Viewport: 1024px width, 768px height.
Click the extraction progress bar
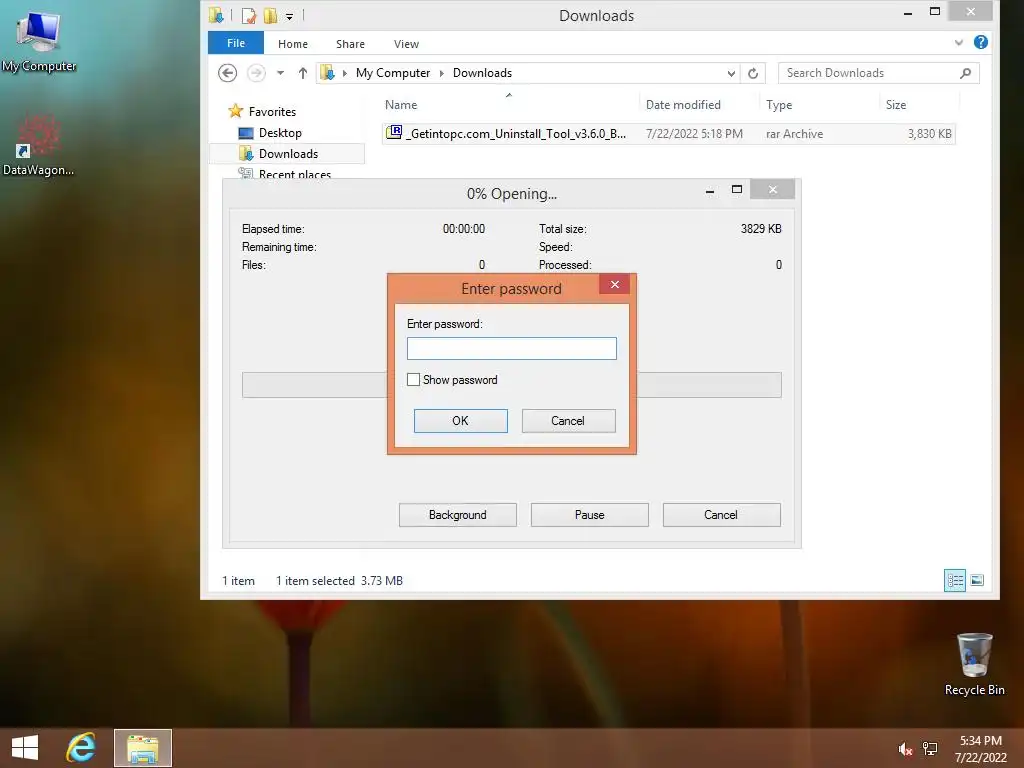(x=511, y=385)
